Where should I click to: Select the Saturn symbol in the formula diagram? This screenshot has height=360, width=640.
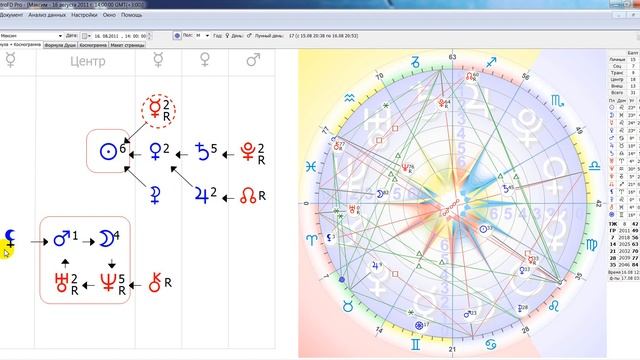point(202,151)
